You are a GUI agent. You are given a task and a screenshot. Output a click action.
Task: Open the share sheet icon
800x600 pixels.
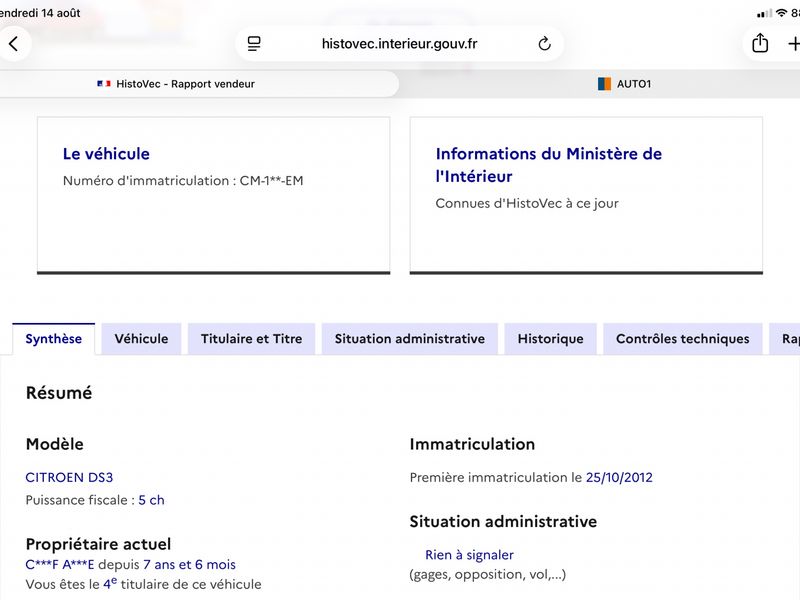[x=760, y=43]
